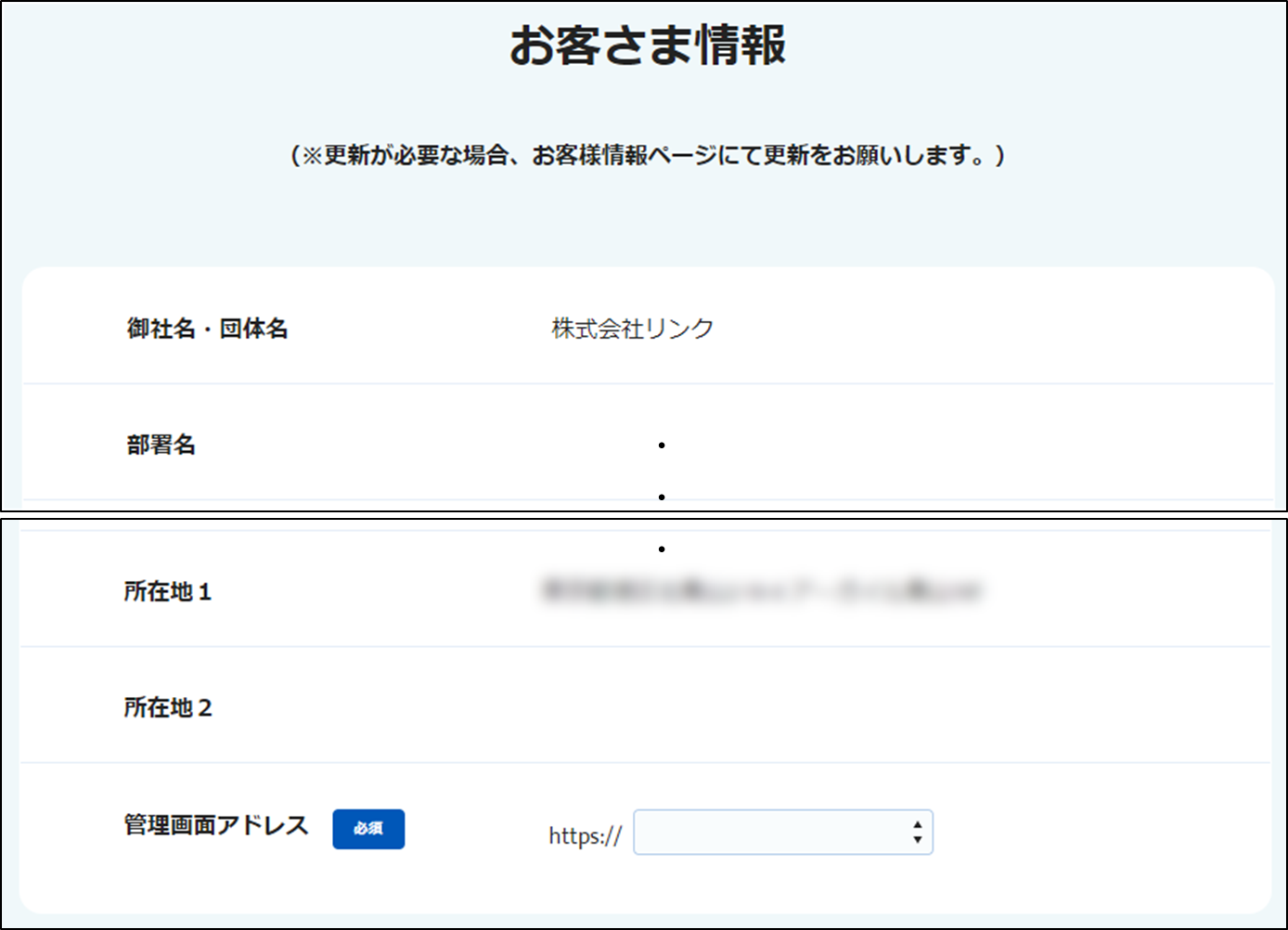Viewport: 1288px width, 930px height.
Task: Click the 部署名 label
Action: [x=161, y=445]
